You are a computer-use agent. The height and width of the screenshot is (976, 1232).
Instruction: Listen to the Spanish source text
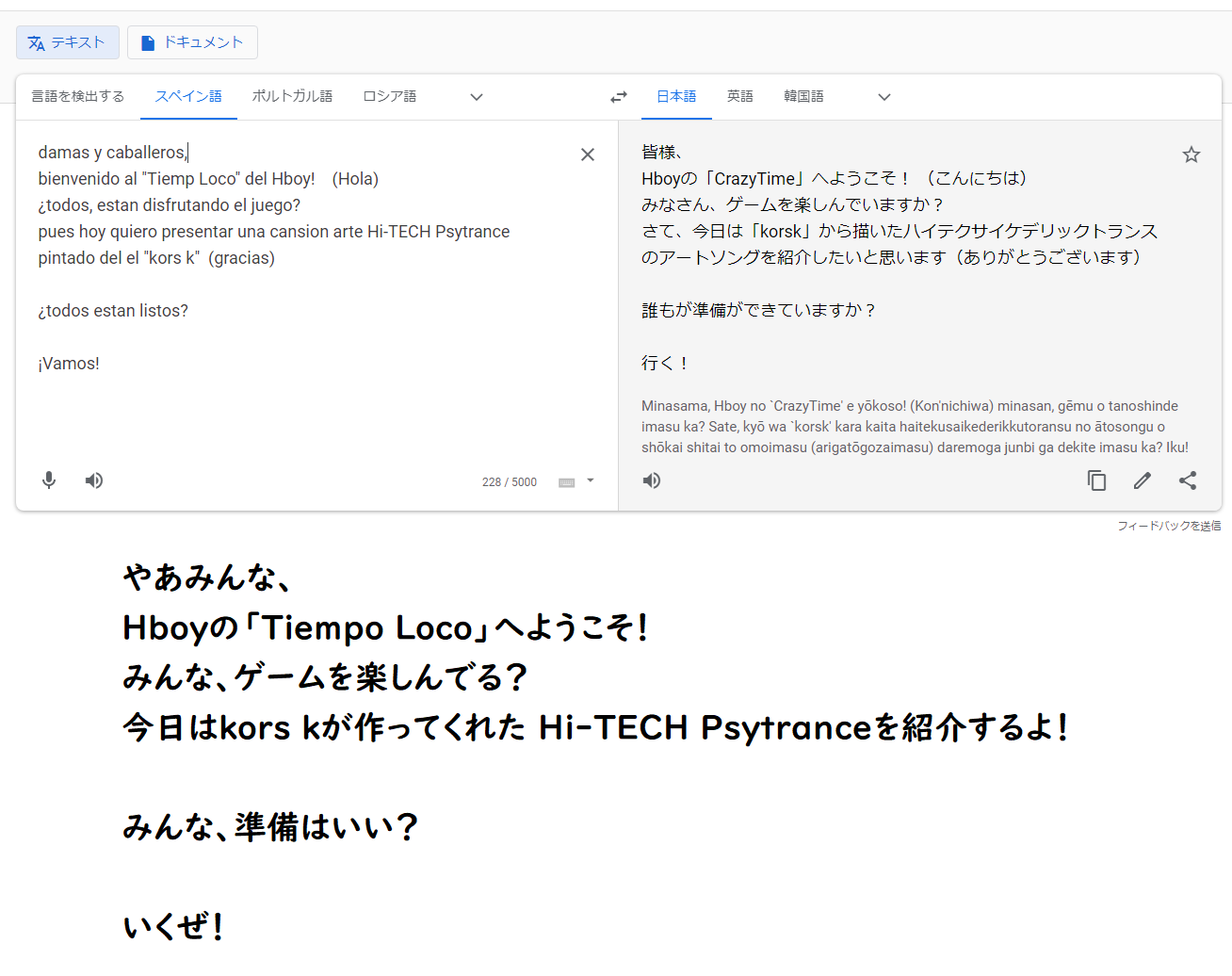point(94,480)
